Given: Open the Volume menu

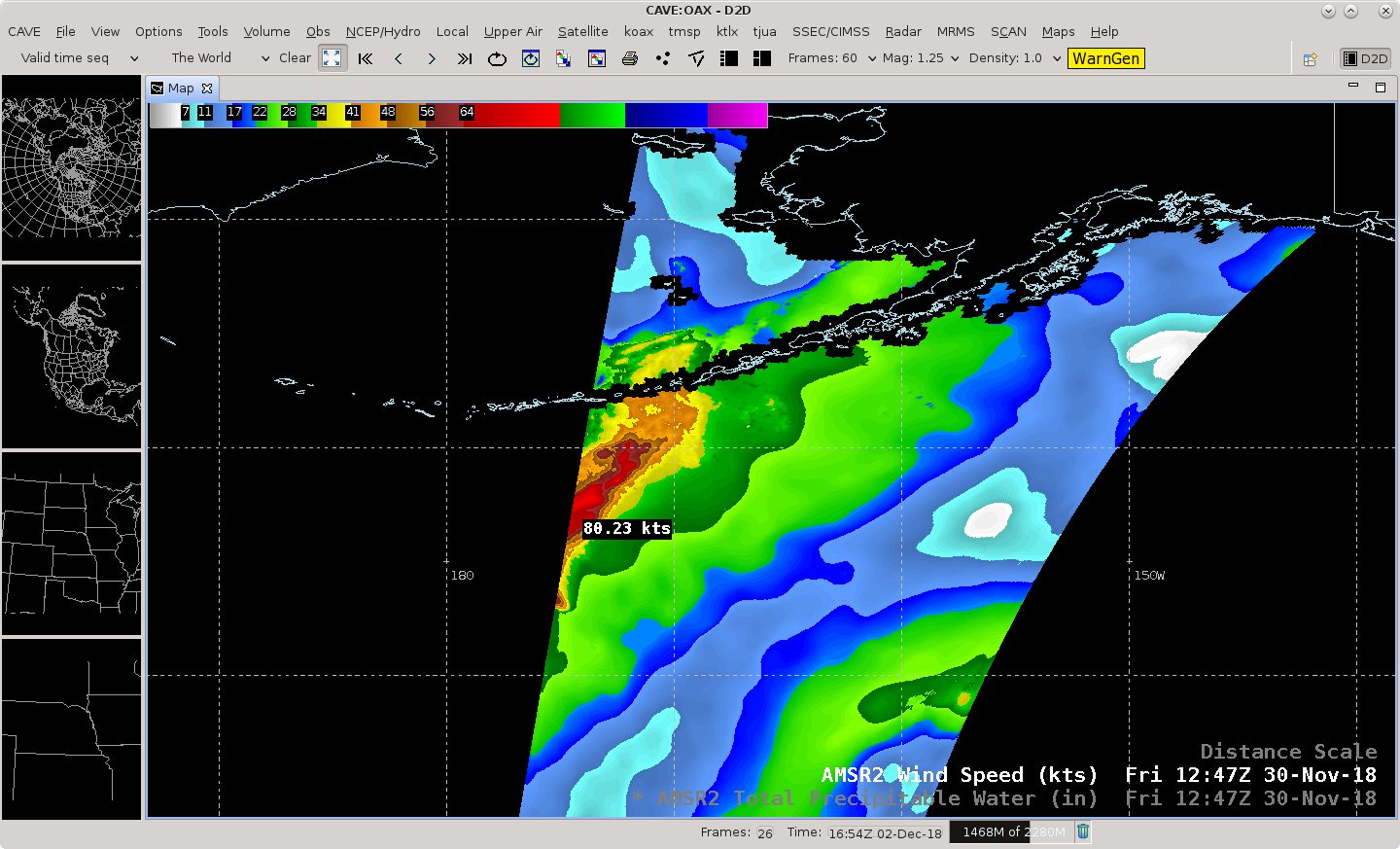Looking at the screenshot, I should (266, 31).
